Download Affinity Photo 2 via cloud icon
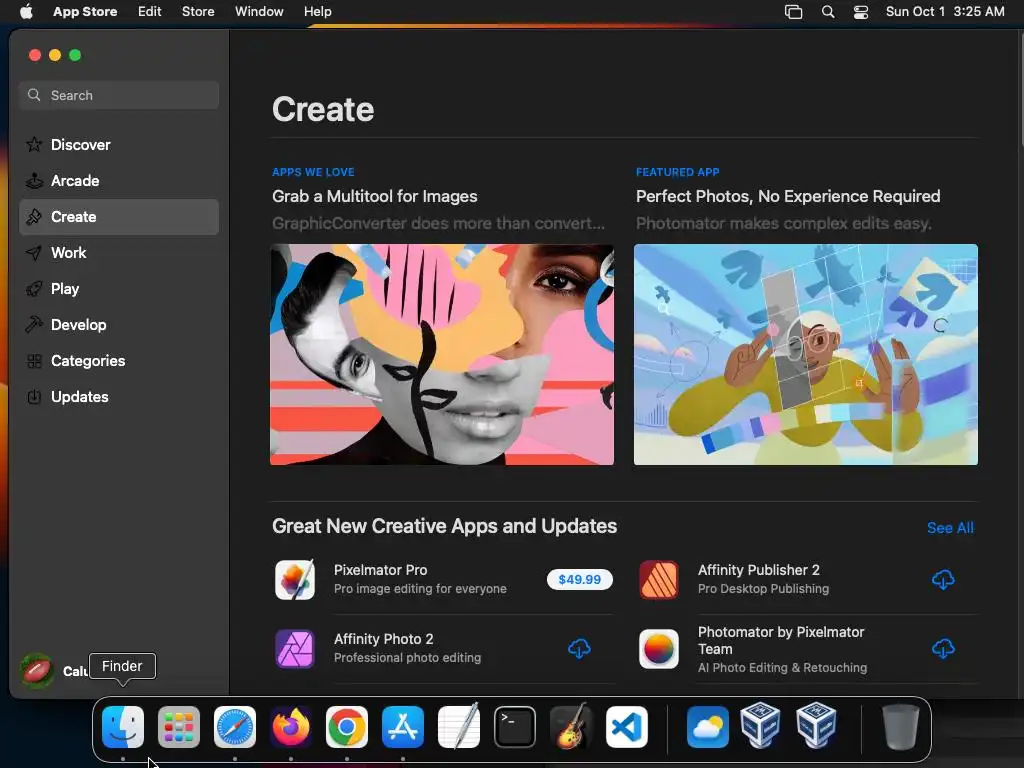Viewport: 1024px width, 768px height. pos(579,648)
